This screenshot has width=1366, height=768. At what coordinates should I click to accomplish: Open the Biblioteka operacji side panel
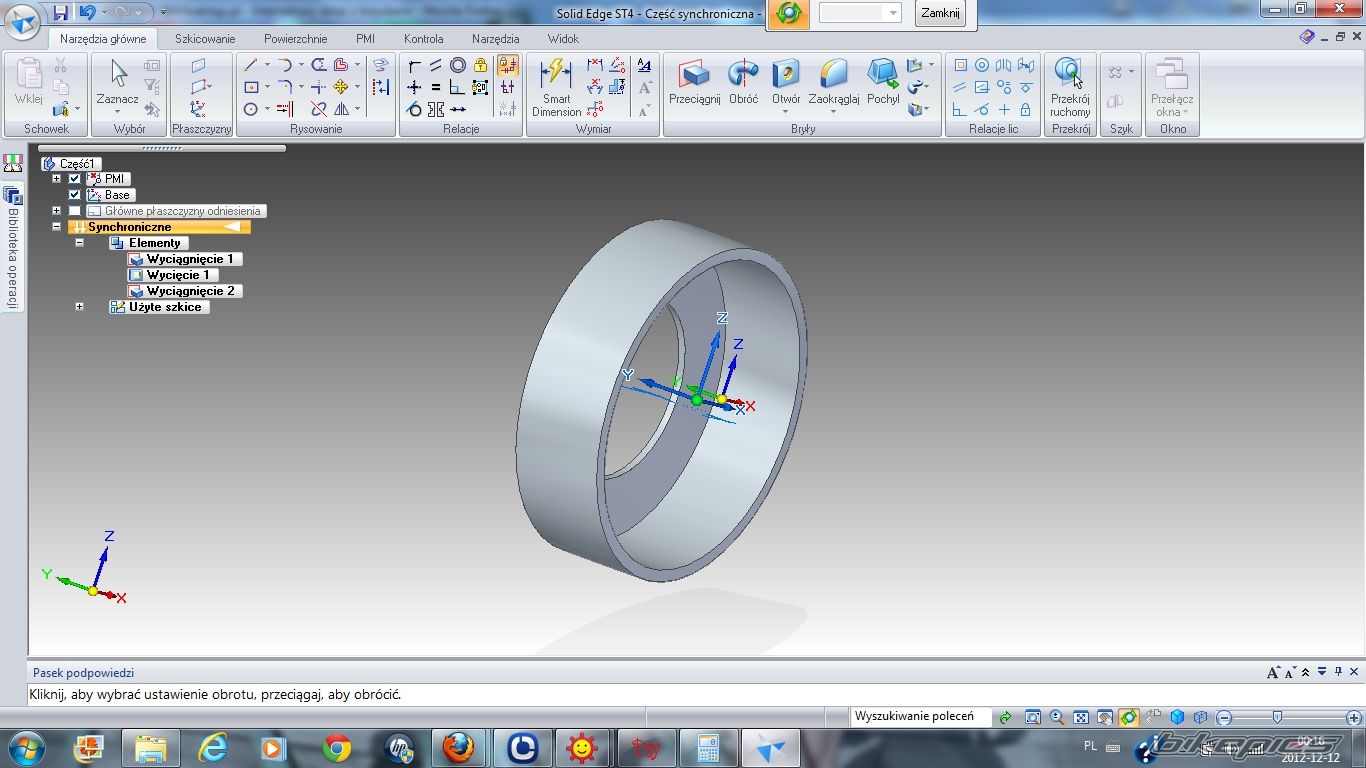click(x=13, y=246)
